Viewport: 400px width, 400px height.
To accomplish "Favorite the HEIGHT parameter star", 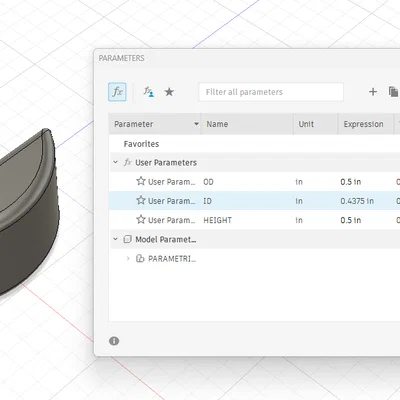I will coord(141,220).
